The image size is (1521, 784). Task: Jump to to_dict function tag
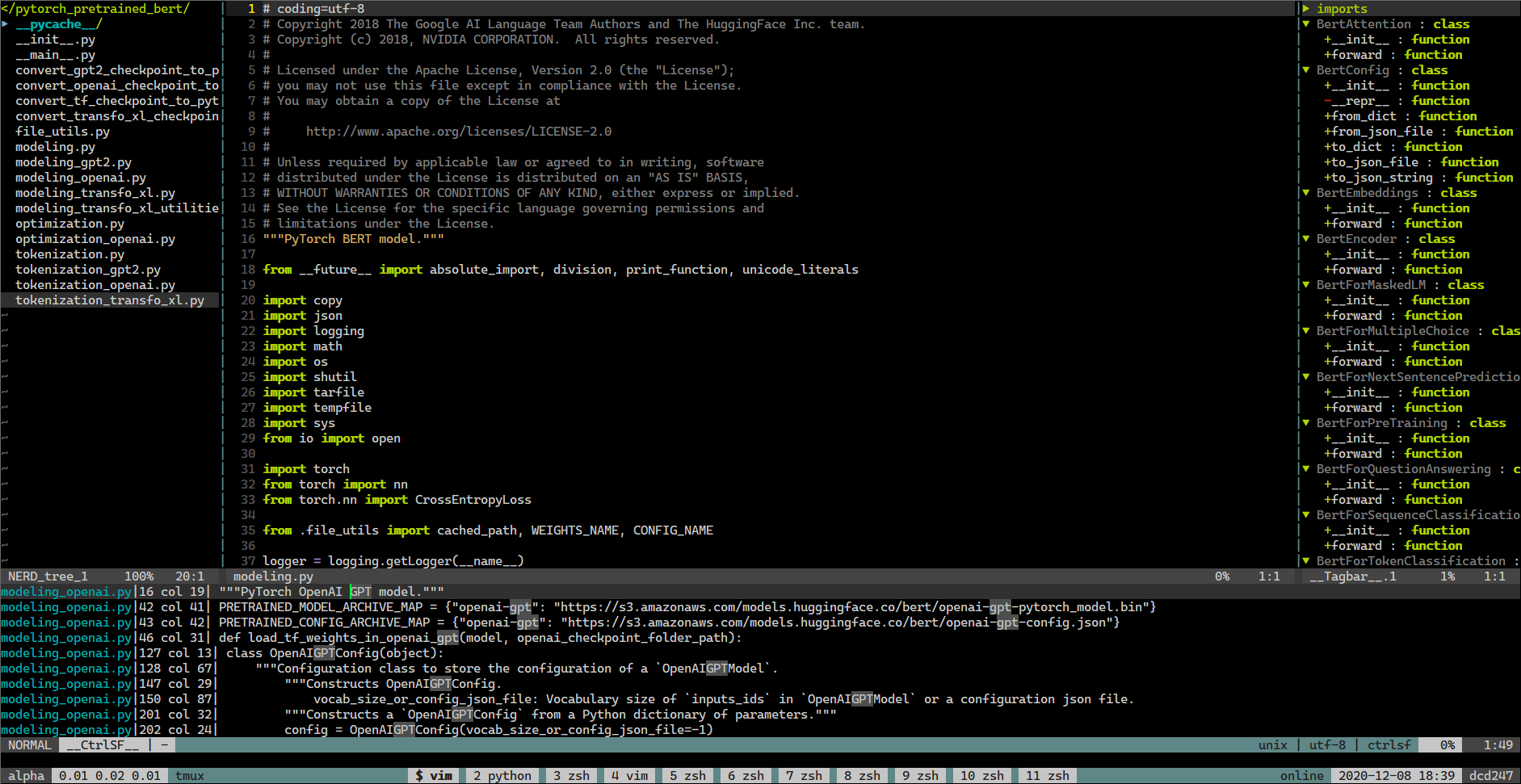pos(1393,147)
